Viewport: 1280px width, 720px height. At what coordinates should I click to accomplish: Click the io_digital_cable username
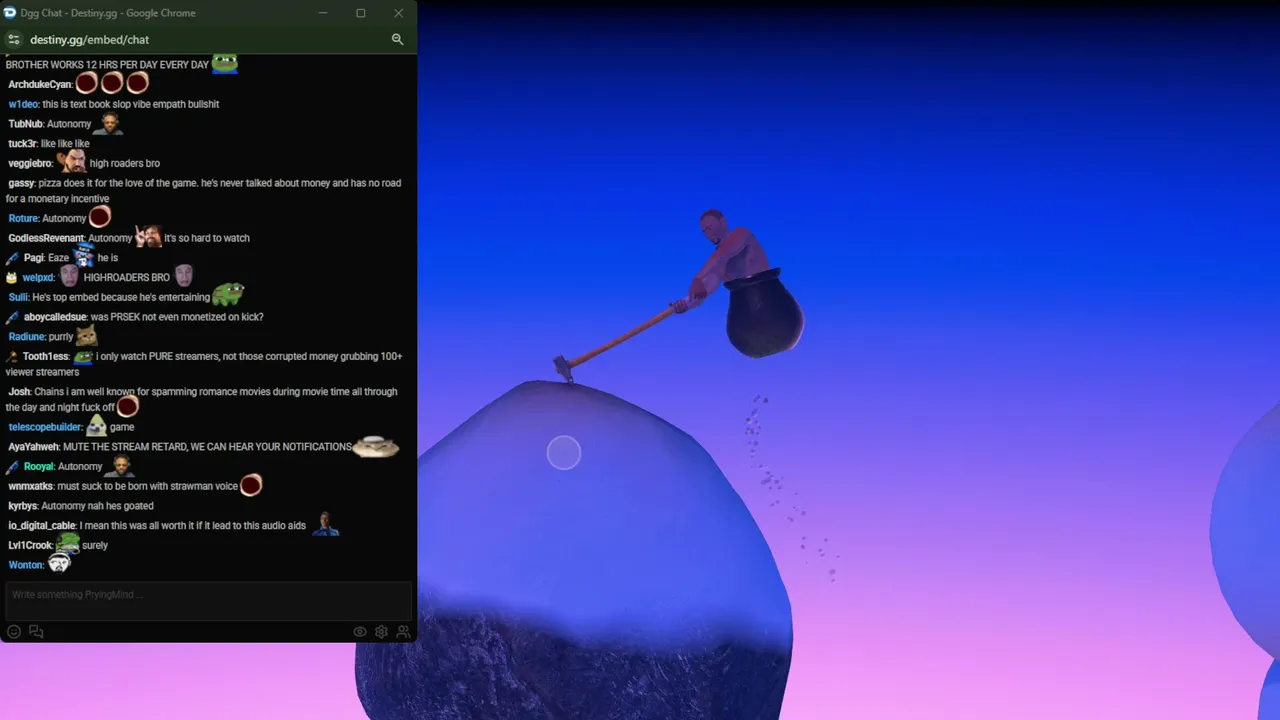tap(42, 526)
